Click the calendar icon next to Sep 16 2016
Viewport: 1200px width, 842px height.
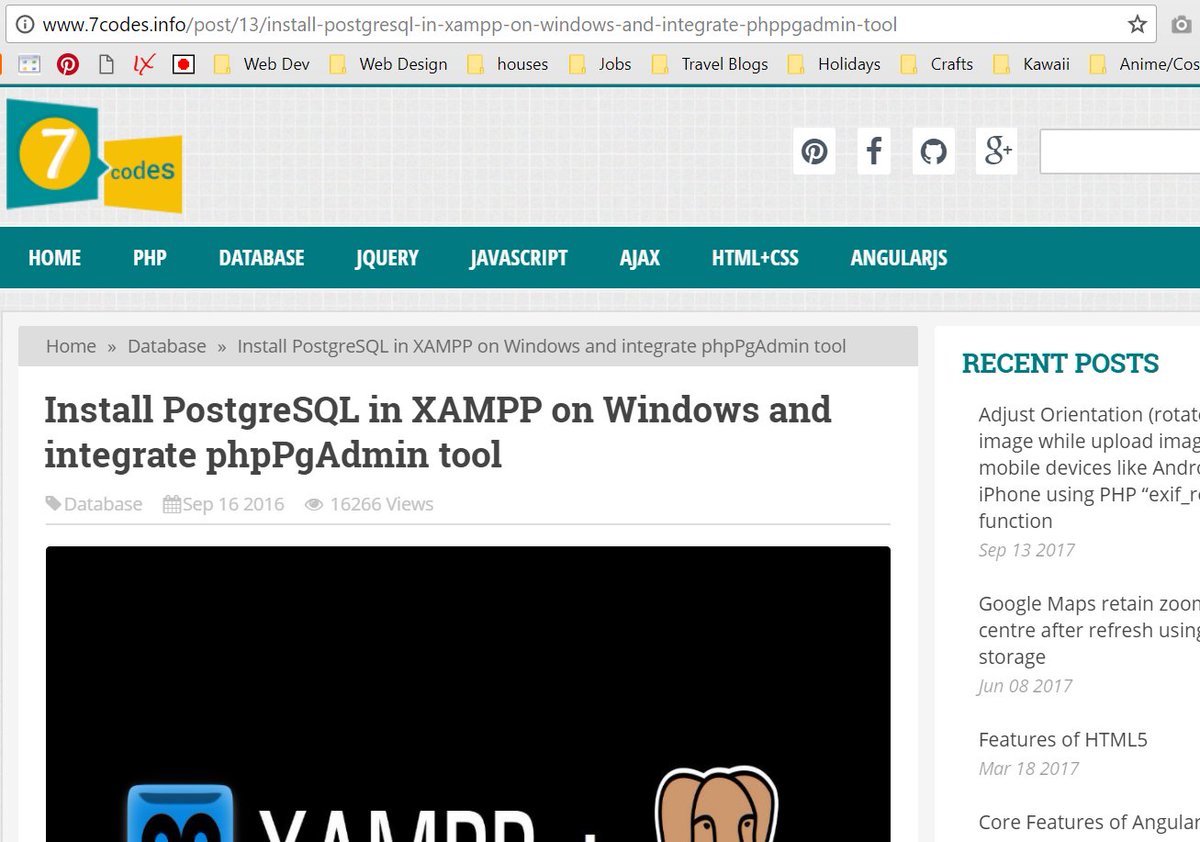coord(172,504)
